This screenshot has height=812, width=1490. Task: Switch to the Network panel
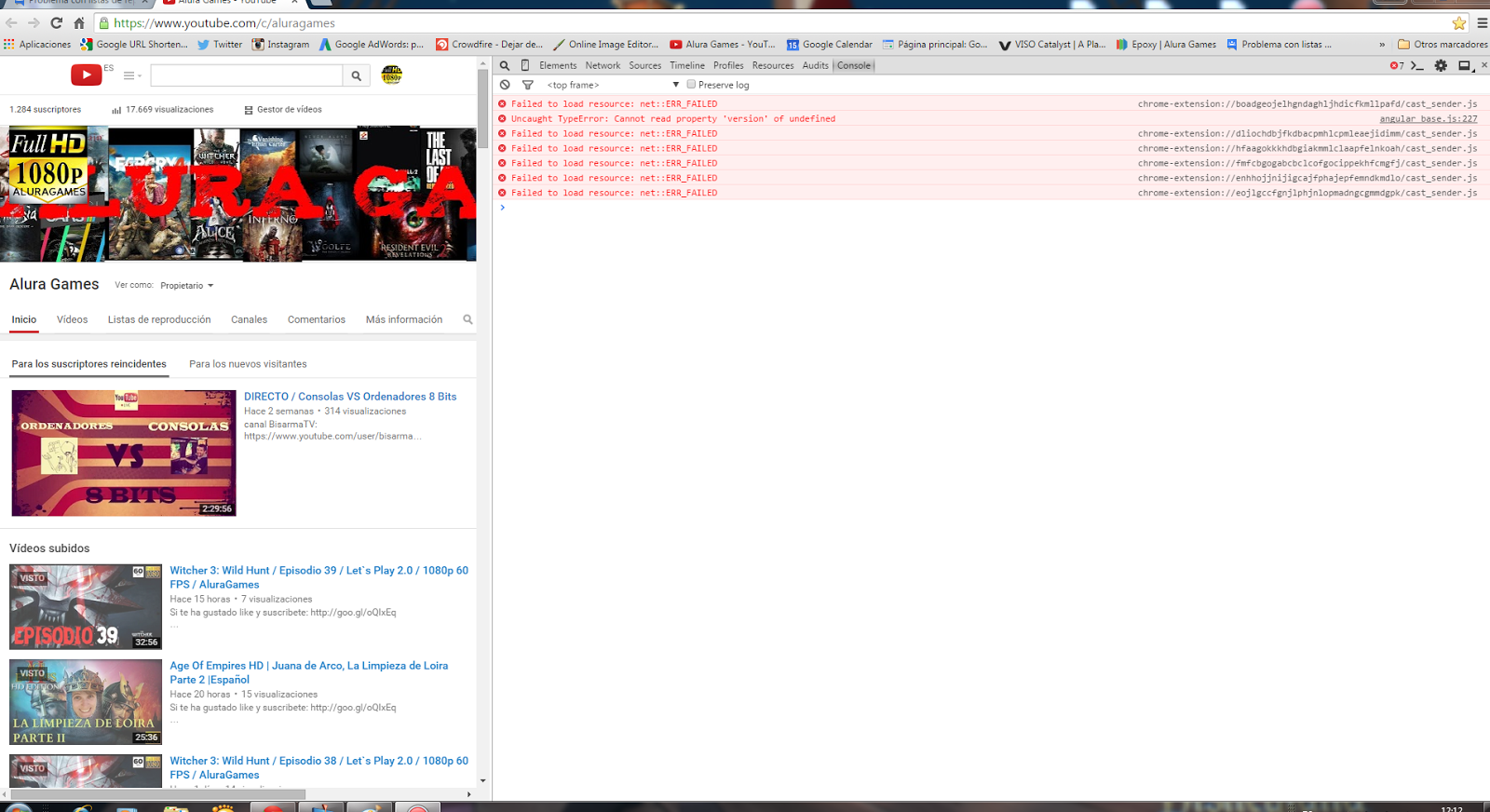pyautogui.click(x=603, y=65)
